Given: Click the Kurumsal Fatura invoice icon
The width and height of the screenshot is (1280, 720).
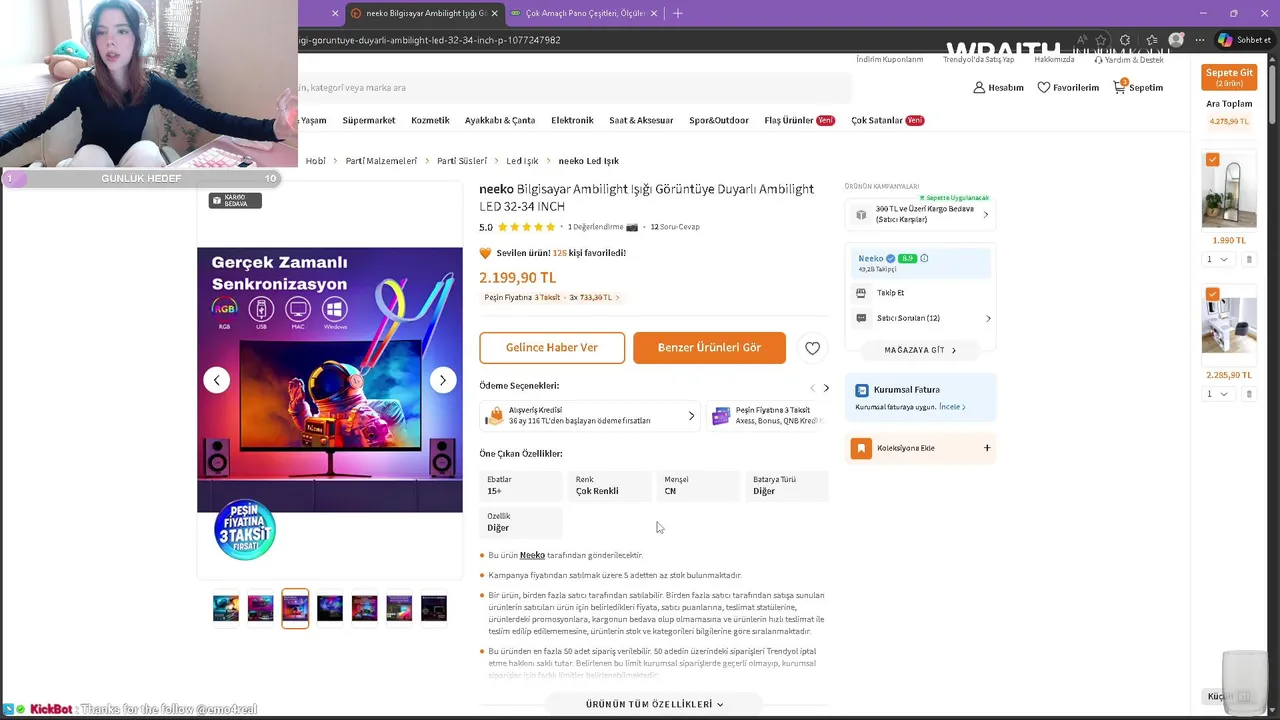Looking at the screenshot, I should coord(862,390).
